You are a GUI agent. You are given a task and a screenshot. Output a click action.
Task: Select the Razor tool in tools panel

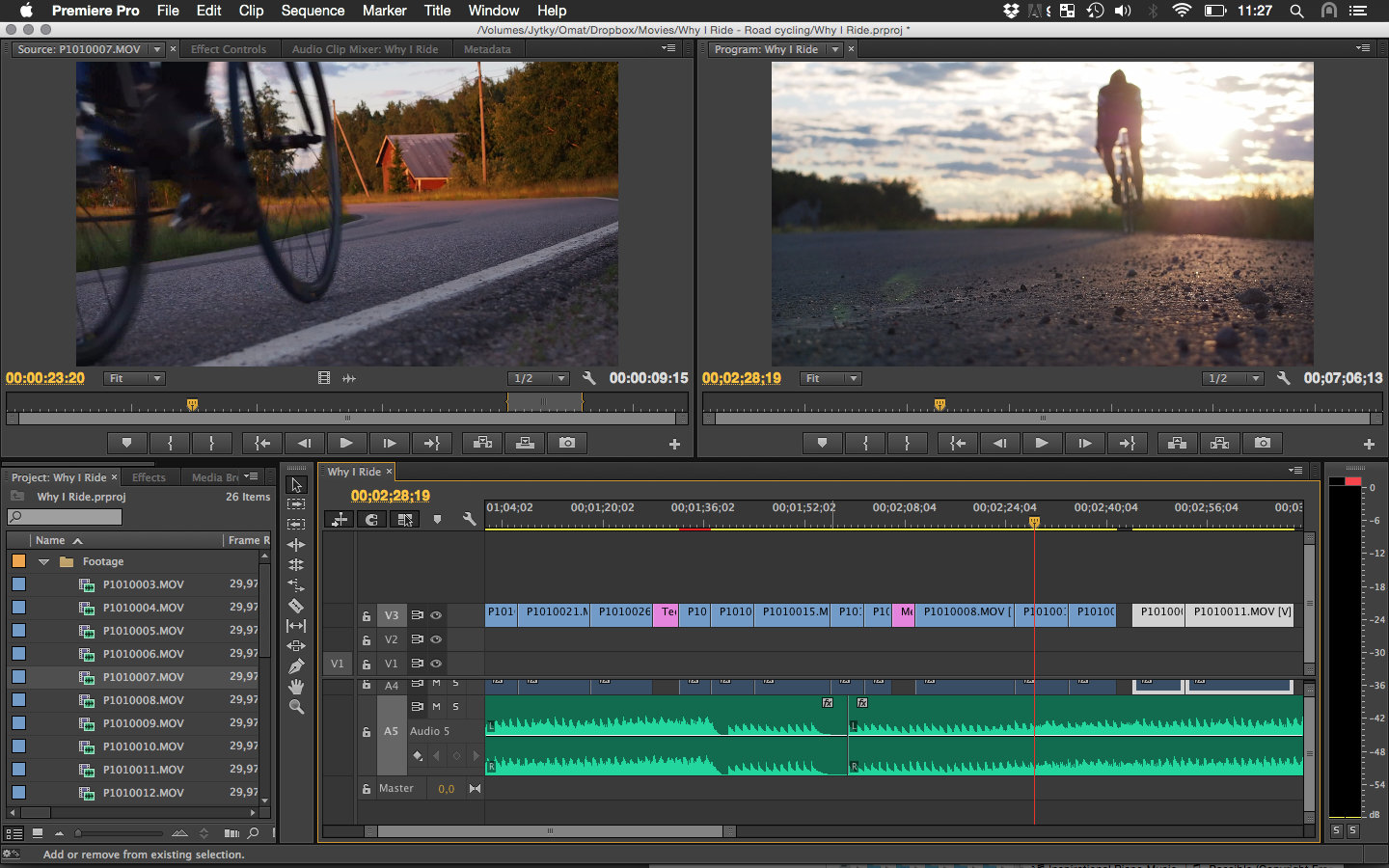296,606
